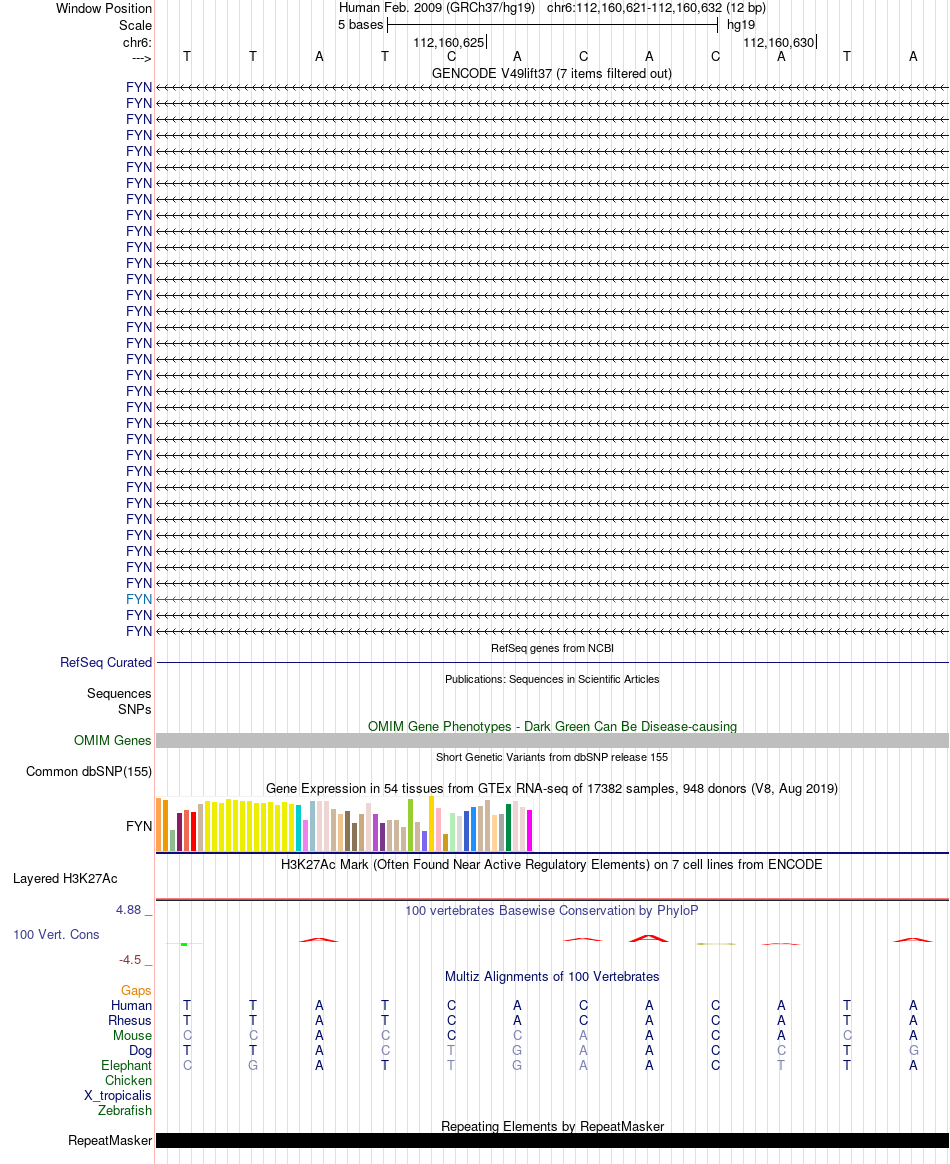
Task: Open 'Repeating Elements by RepeatMasker' title
Action: 552,1126
